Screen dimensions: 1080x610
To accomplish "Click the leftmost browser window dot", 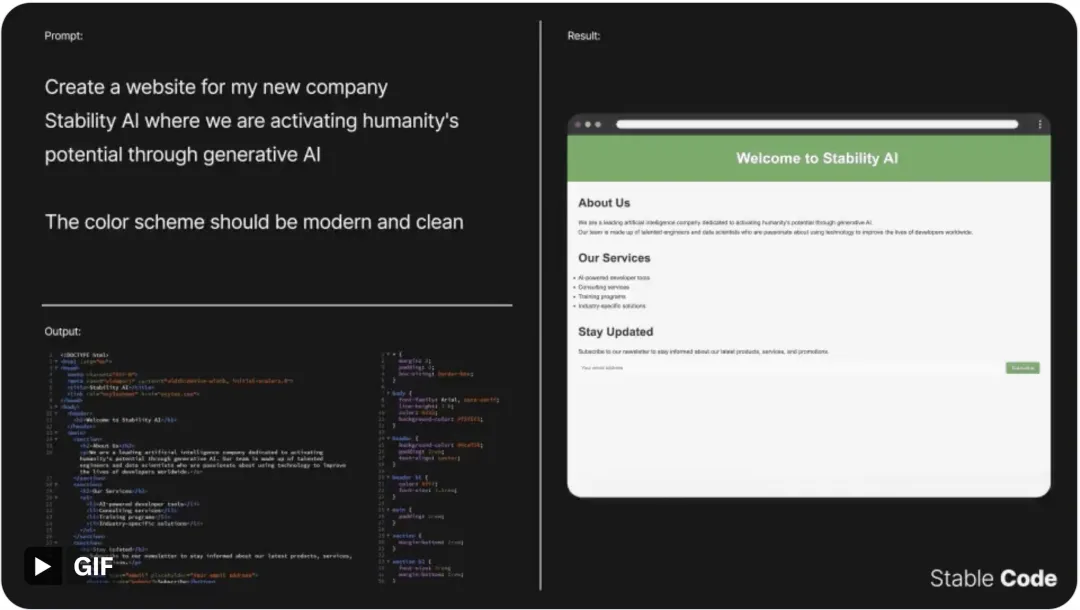I will [x=577, y=125].
